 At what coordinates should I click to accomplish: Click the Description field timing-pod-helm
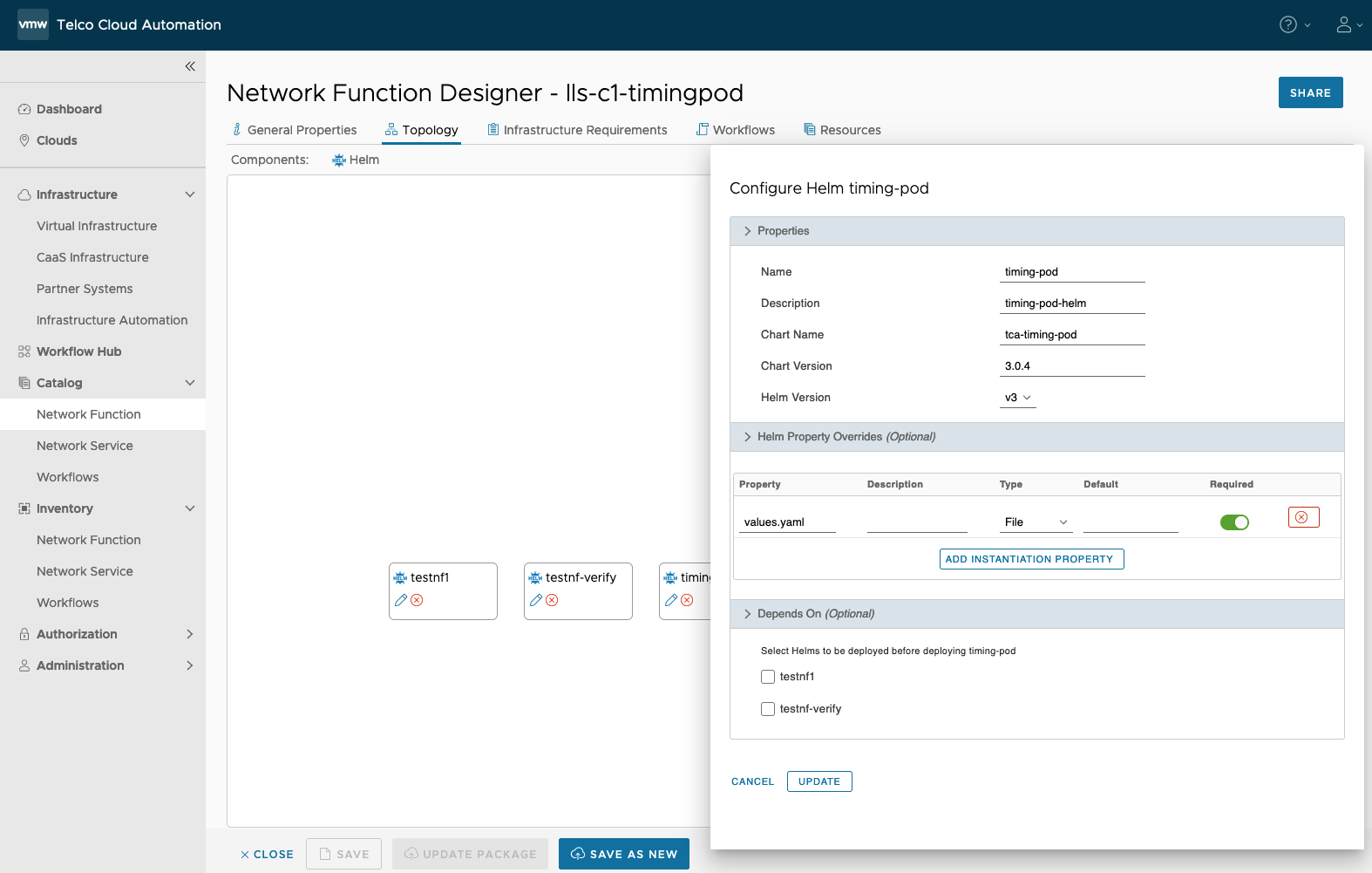coord(1072,304)
